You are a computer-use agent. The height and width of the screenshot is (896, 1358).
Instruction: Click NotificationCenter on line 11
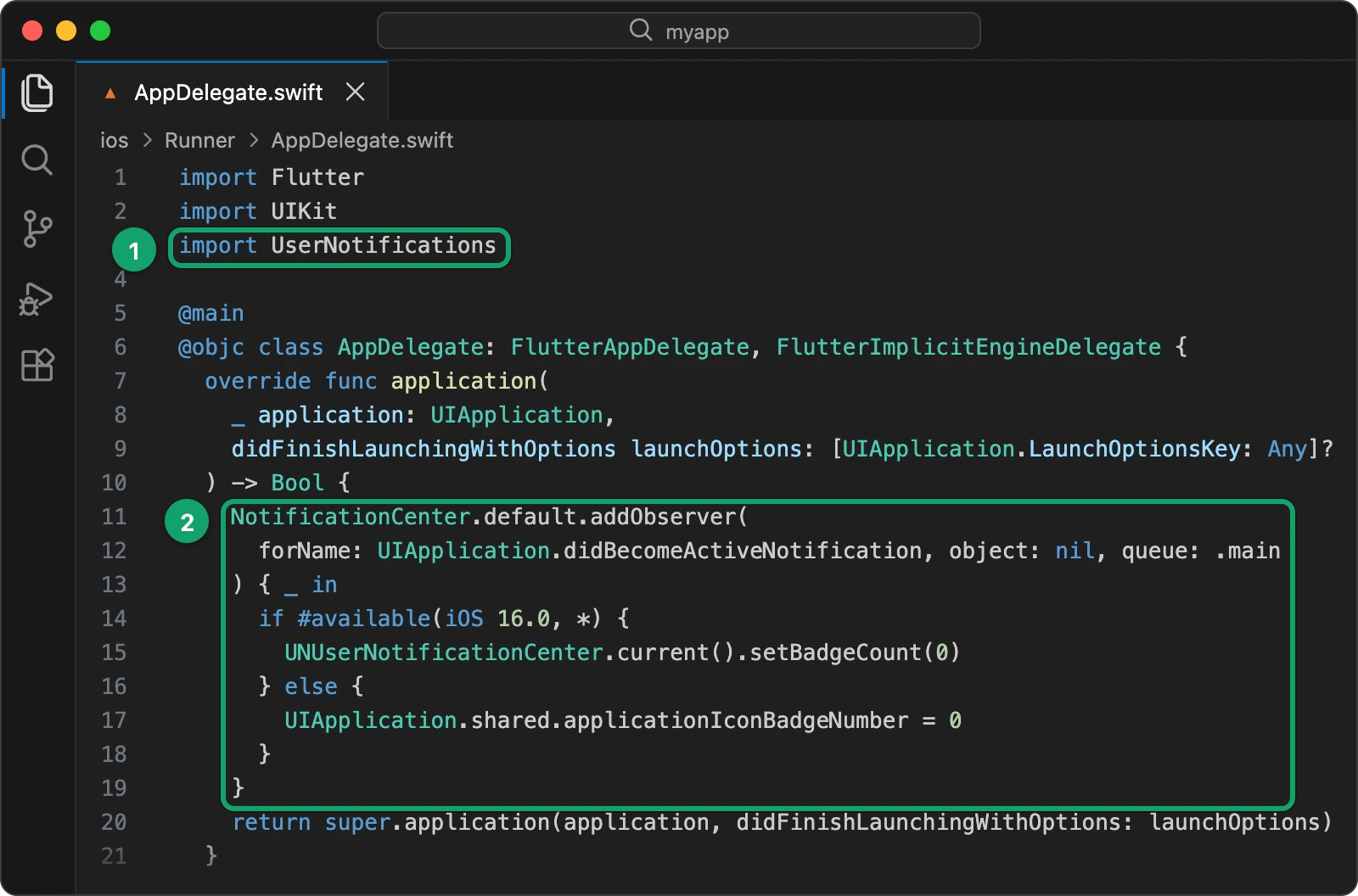click(351, 517)
